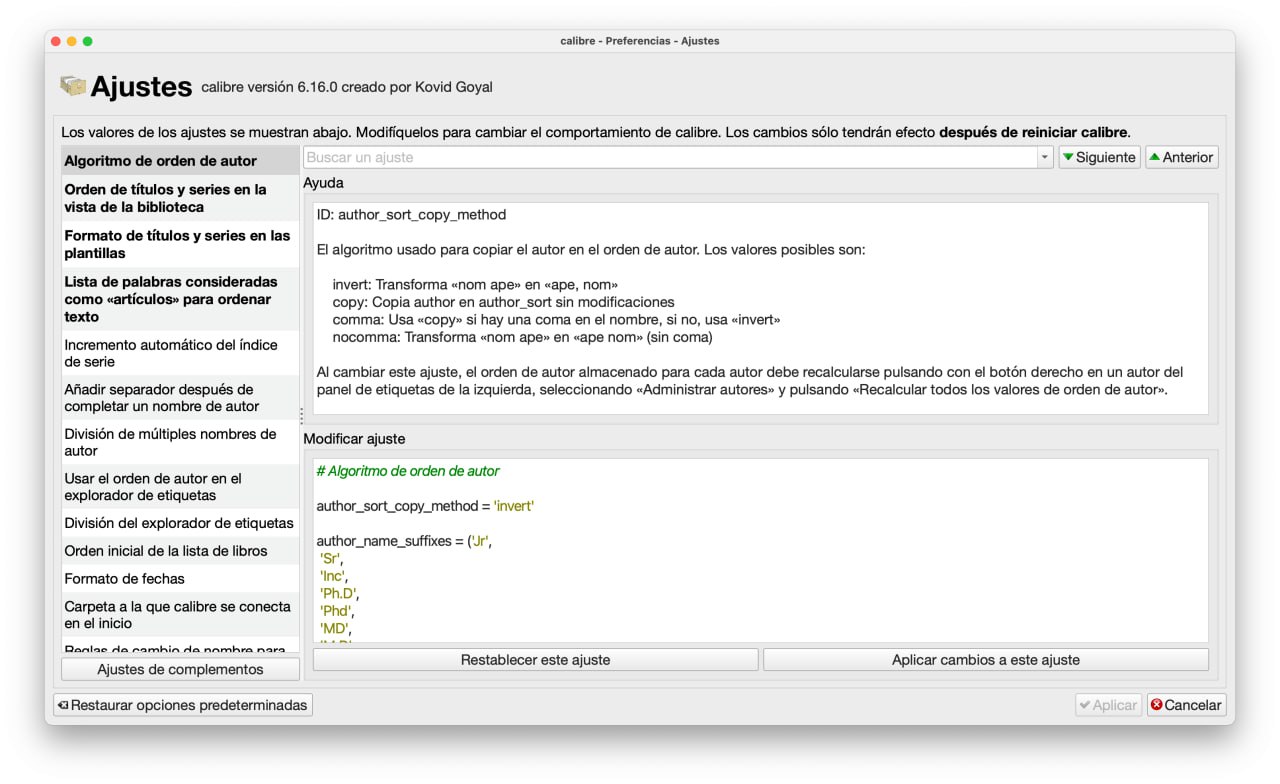Image resolution: width=1280 pixels, height=784 pixels.
Task: Select 'Orden de títulos y series en la vista' tweak
Action: [180, 198]
